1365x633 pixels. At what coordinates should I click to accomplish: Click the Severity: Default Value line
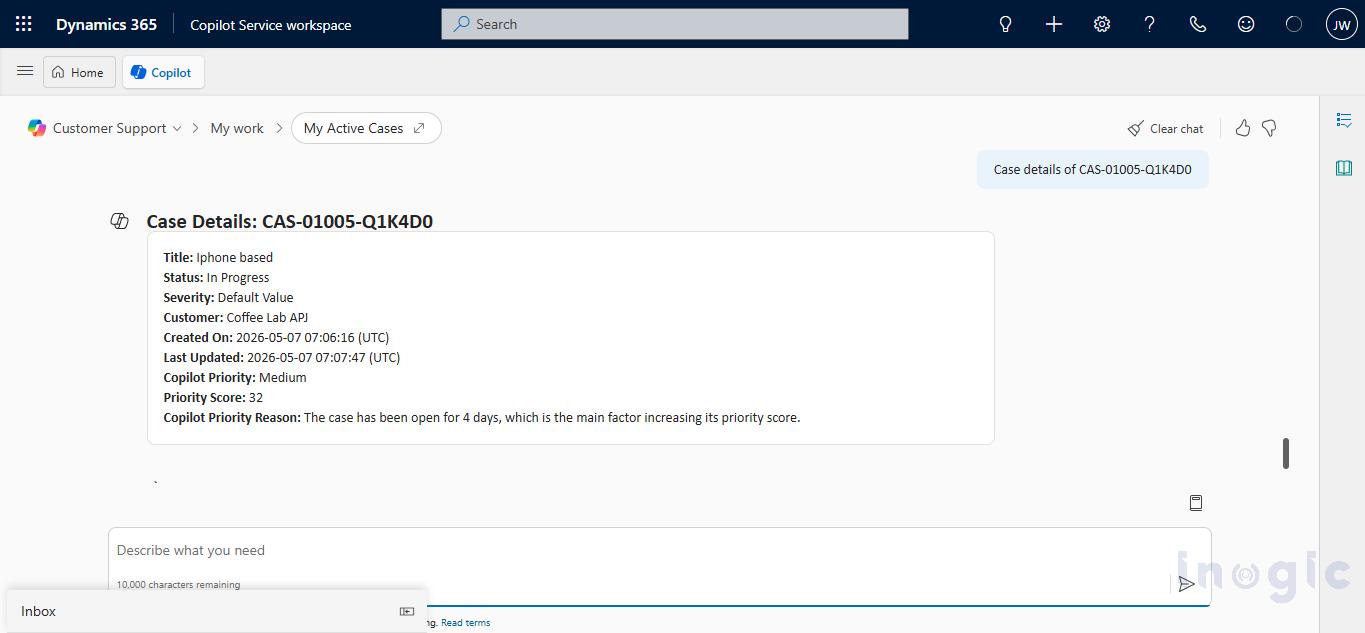(228, 297)
